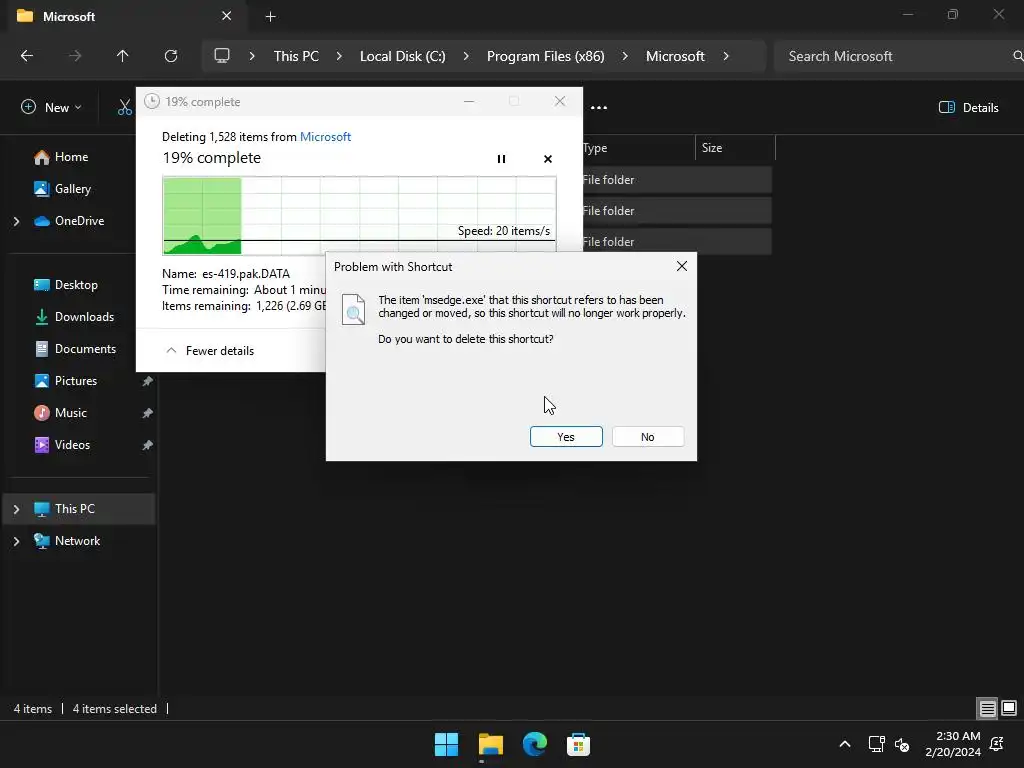Viewport: 1024px width, 768px height.
Task: Collapse the dialog using Fewer details
Action: [x=210, y=351]
